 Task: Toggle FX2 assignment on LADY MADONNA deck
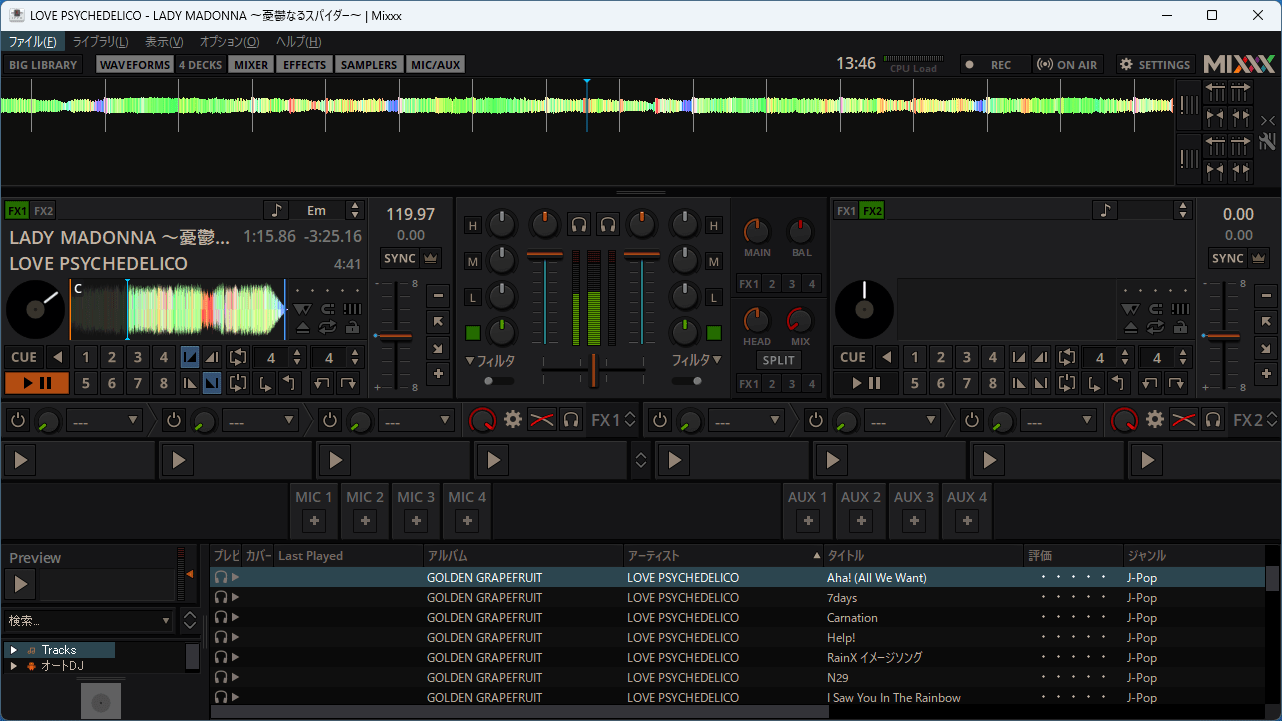click(43, 211)
